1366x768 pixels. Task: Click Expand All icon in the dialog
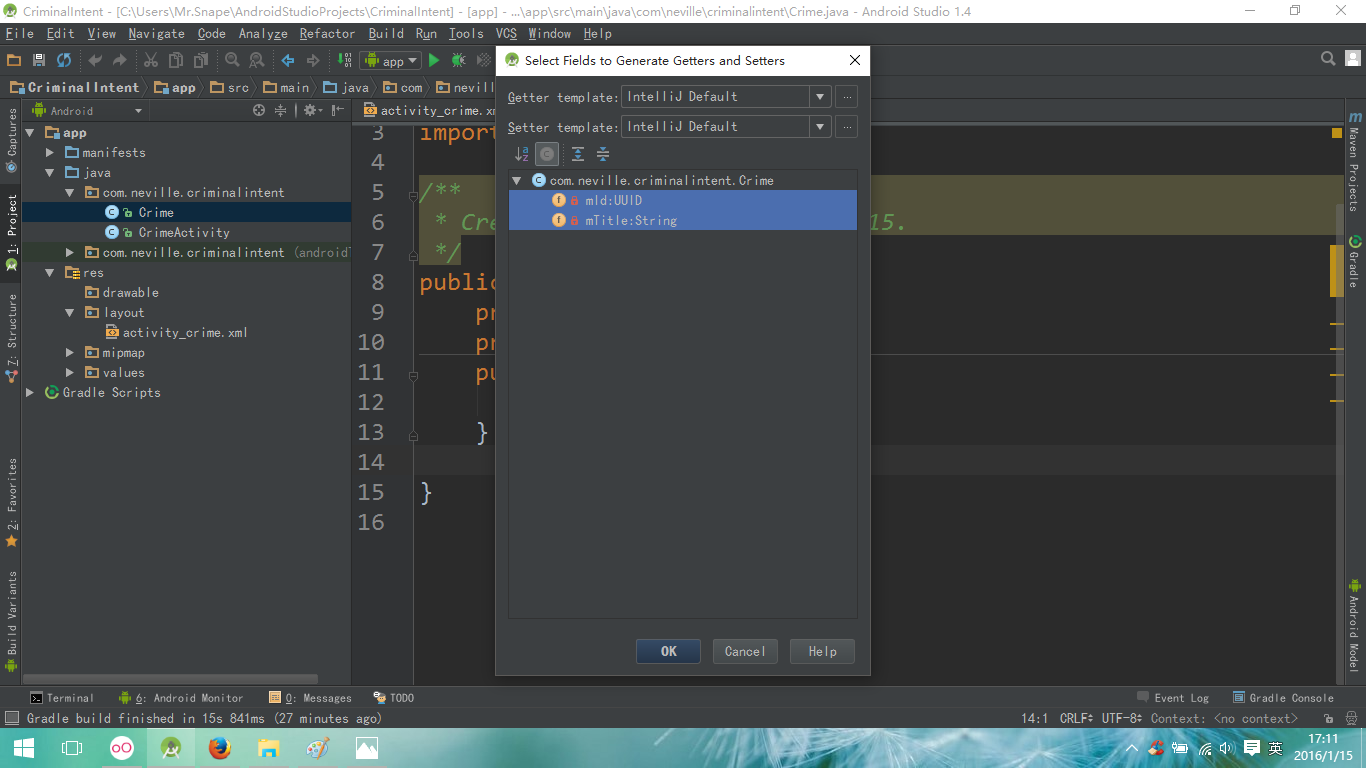[x=578, y=154]
